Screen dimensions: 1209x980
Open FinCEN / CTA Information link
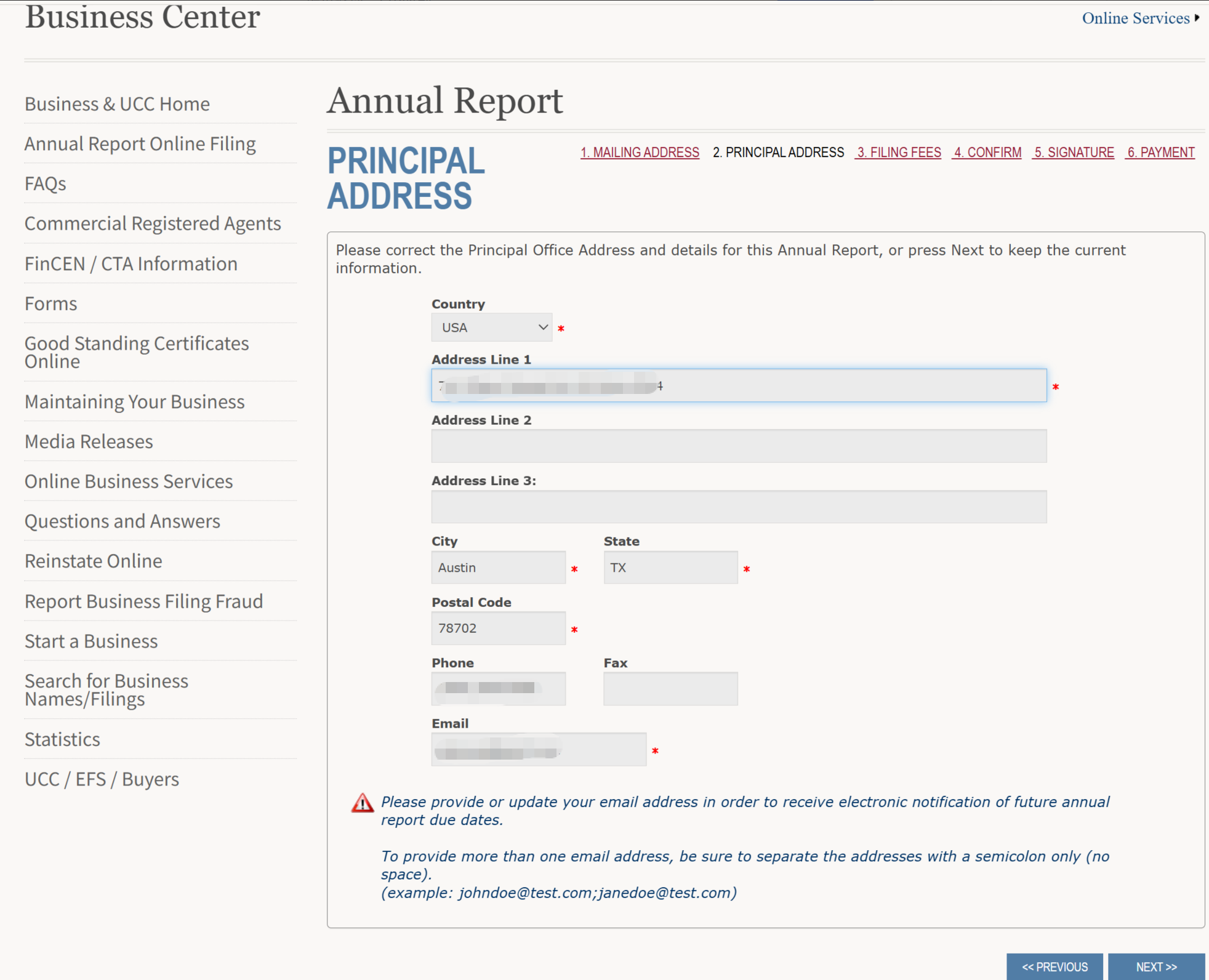tap(131, 263)
